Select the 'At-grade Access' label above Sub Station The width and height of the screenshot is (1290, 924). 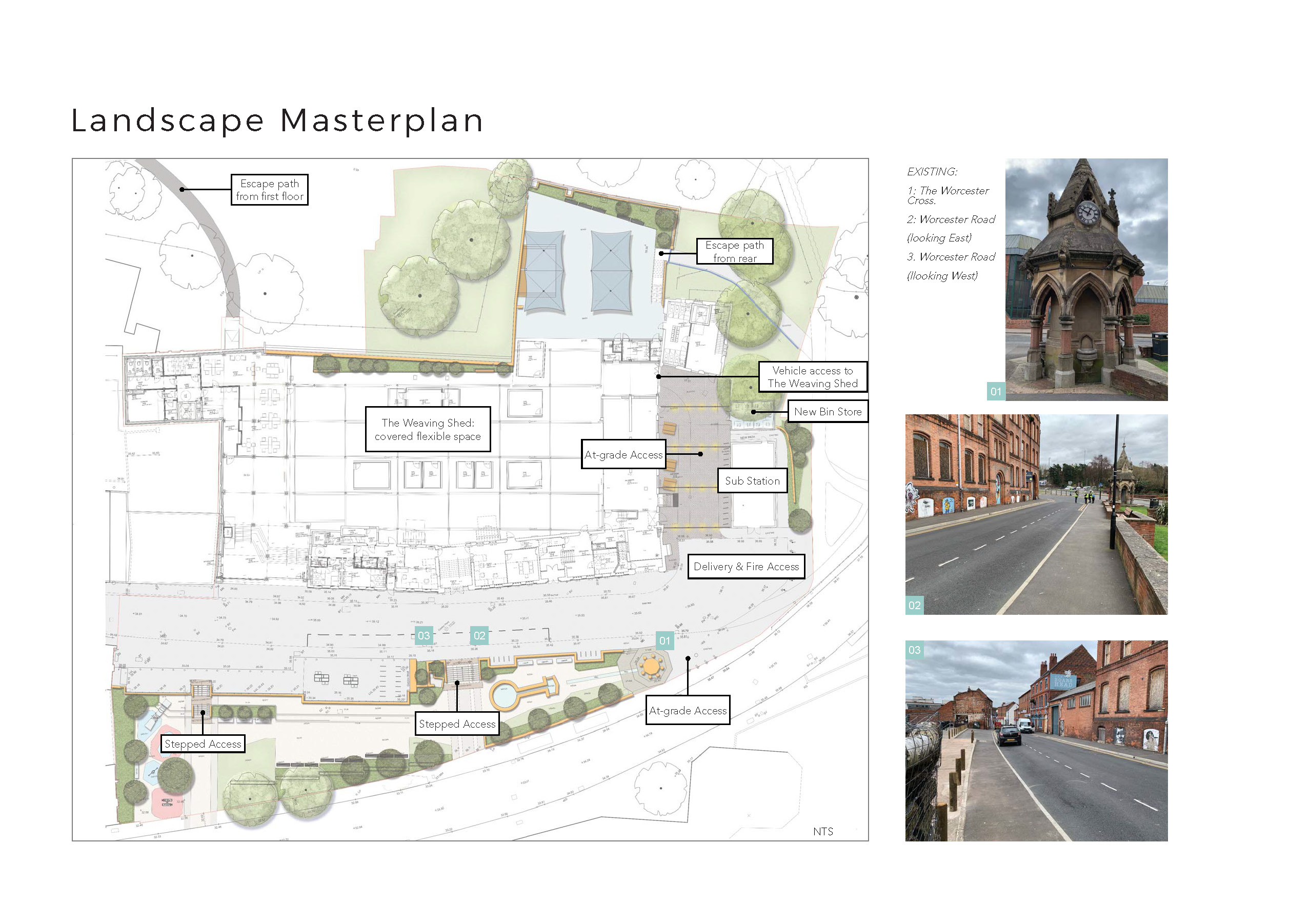[623, 455]
